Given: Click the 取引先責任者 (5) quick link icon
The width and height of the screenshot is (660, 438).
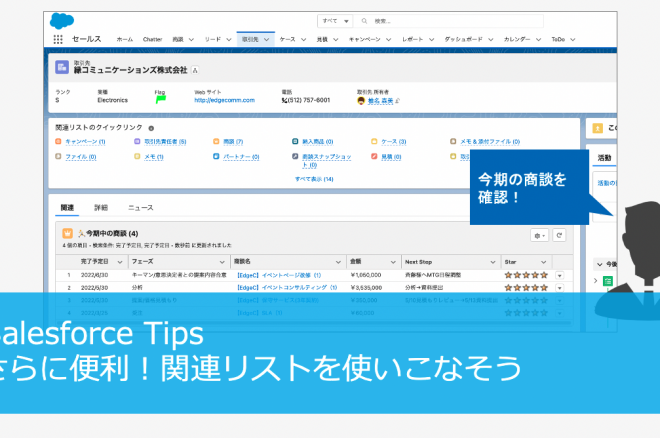Looking at the screenshot, I should point(137,141).
